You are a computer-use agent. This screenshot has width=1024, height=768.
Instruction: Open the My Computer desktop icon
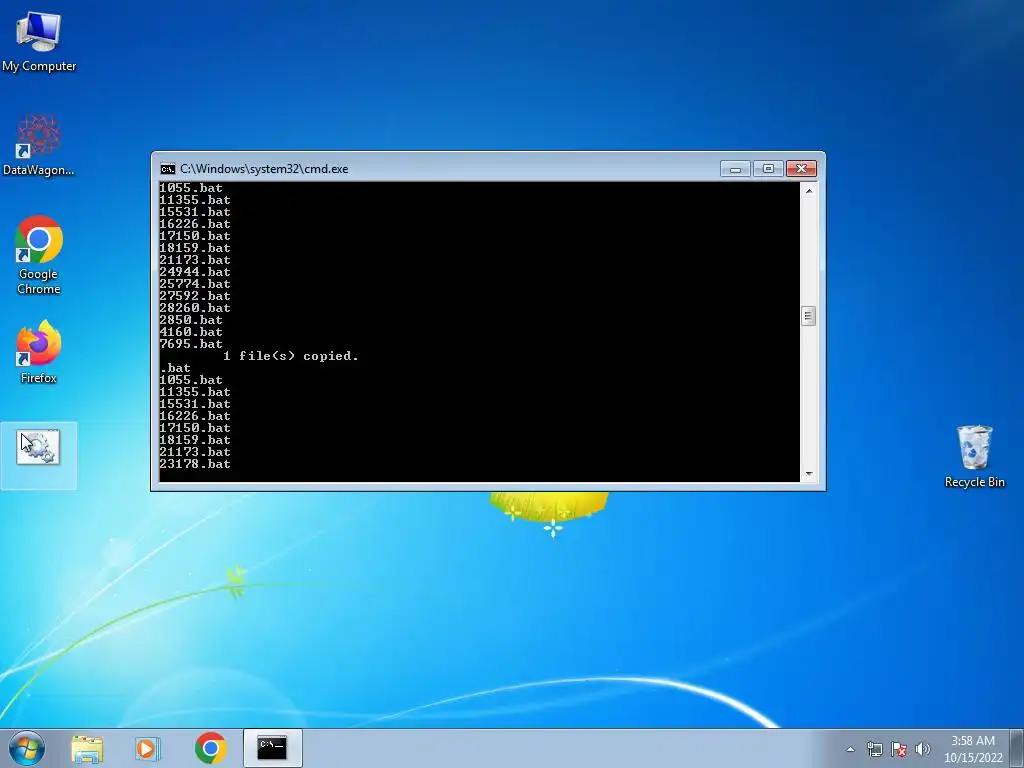(x=39, y=42)
